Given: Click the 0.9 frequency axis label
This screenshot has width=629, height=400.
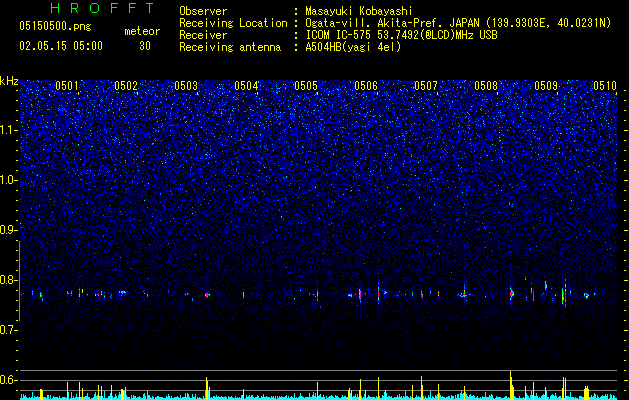Looking at the screenshot, I should pyautogui.click(x=9, y=230).
